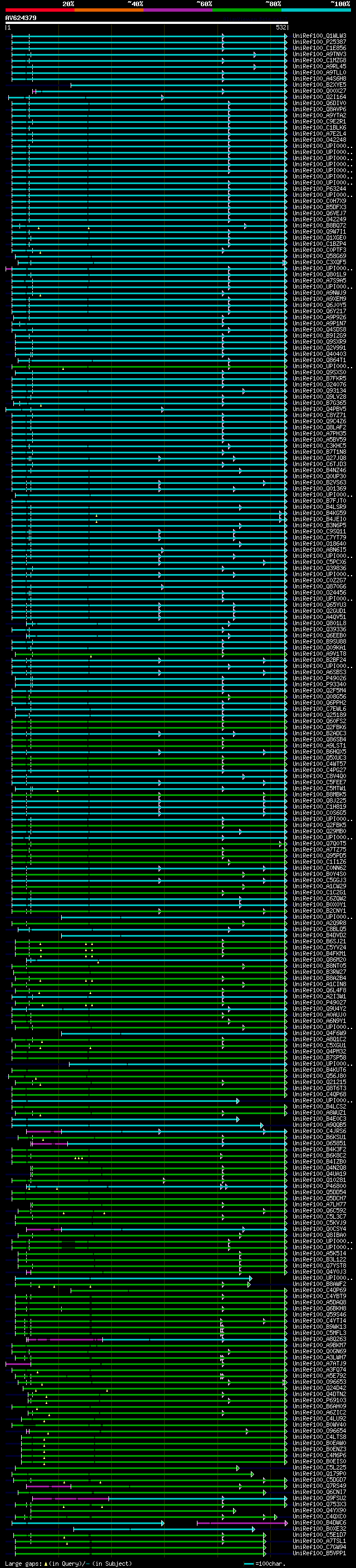
Task: Open hit label UniRef100_B8BQ72
Action: point(319,225)
